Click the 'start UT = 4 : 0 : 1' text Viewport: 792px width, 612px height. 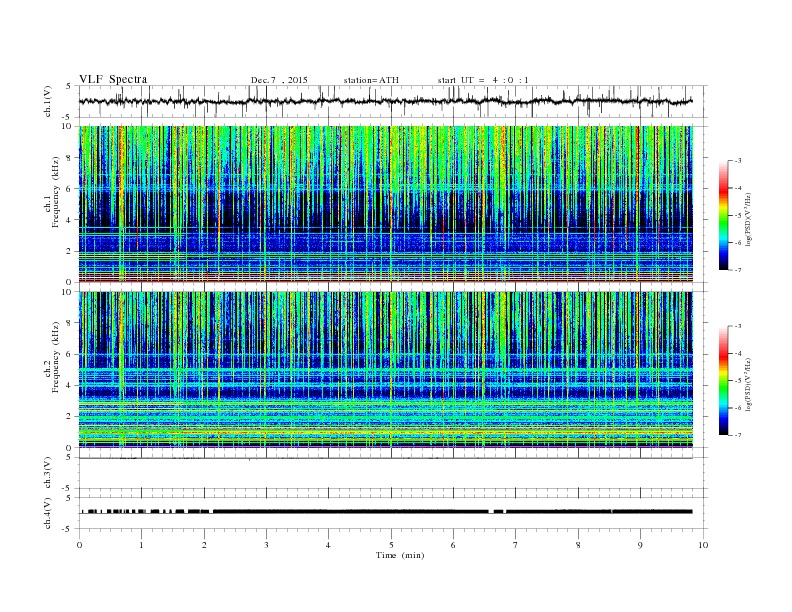click(483, 80)
